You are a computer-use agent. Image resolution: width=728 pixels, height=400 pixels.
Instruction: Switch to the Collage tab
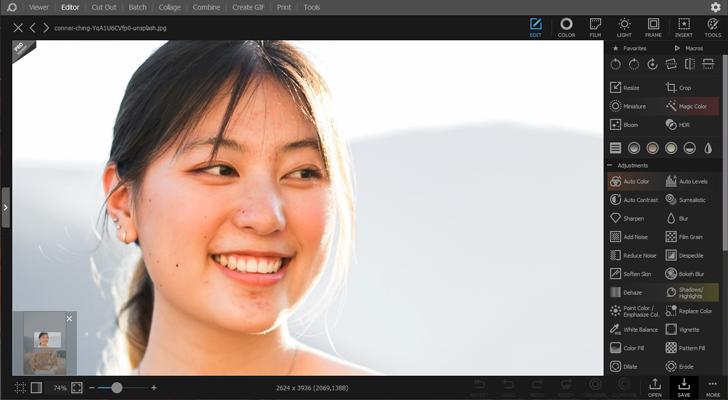(x=169, y=7)
